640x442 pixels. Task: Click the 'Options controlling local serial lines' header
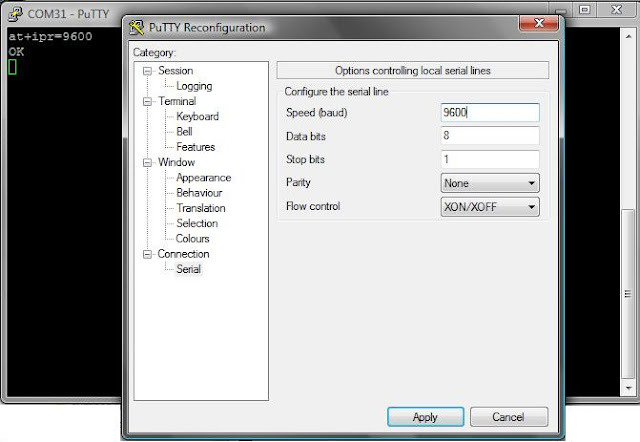click(x=413, y=71)
